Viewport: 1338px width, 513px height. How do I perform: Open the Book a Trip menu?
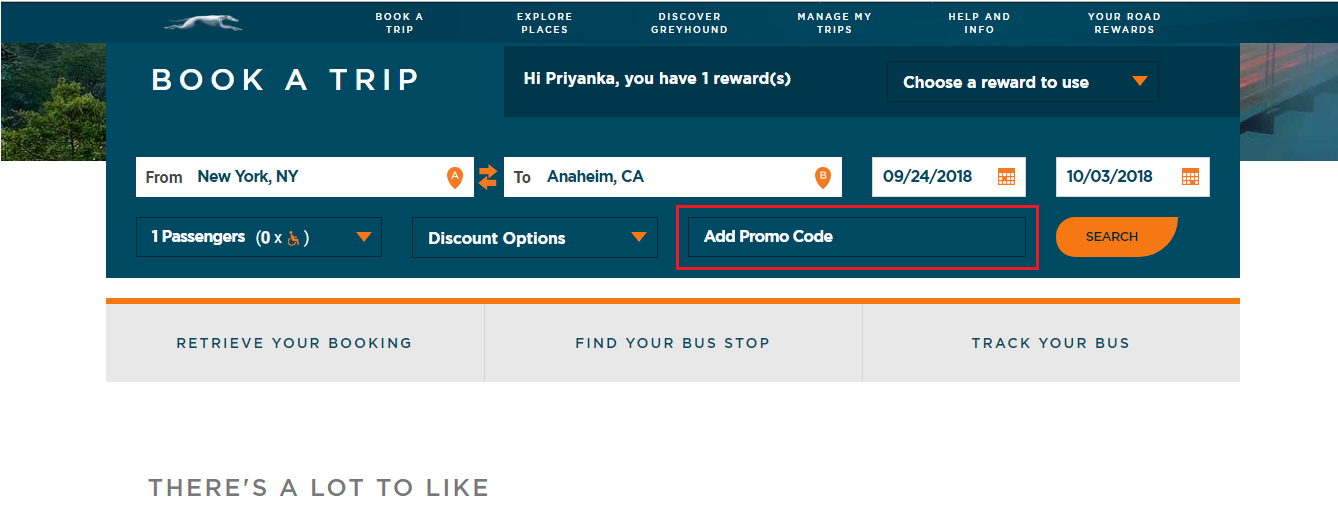point(399,23)
